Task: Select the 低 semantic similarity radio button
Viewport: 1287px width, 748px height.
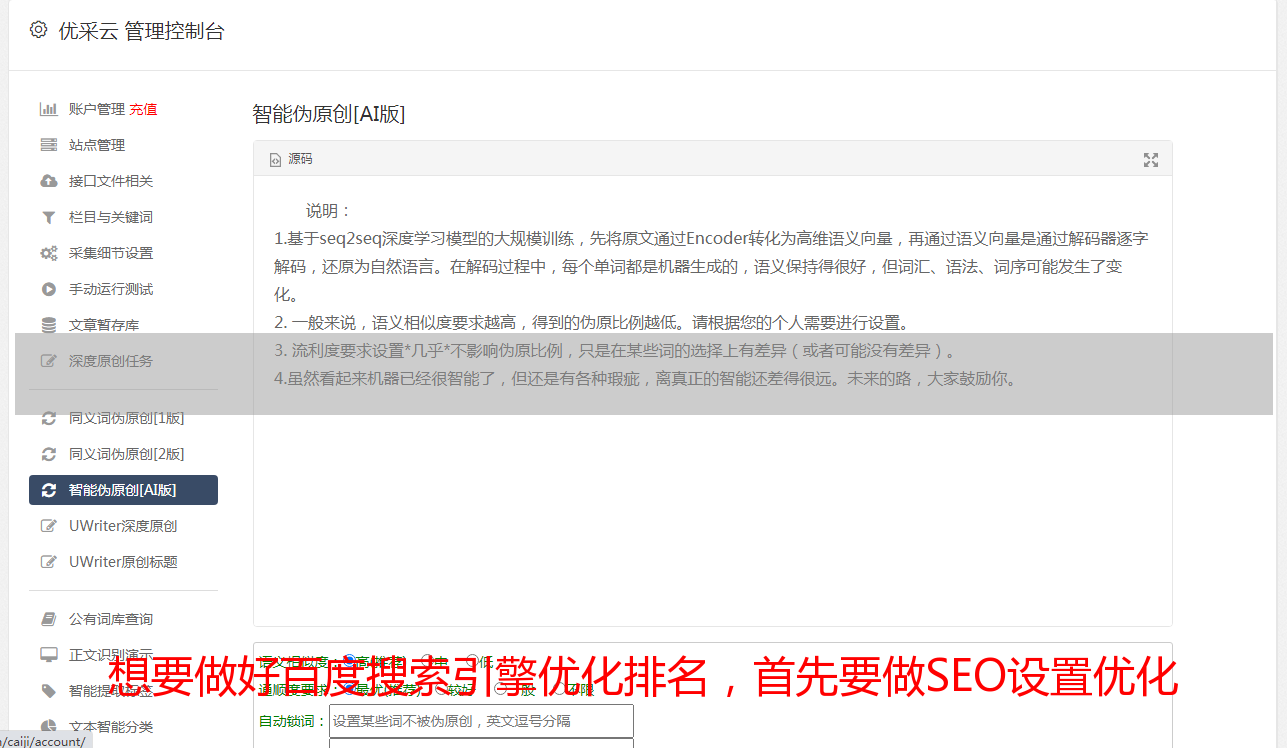Action: point(472,661)
